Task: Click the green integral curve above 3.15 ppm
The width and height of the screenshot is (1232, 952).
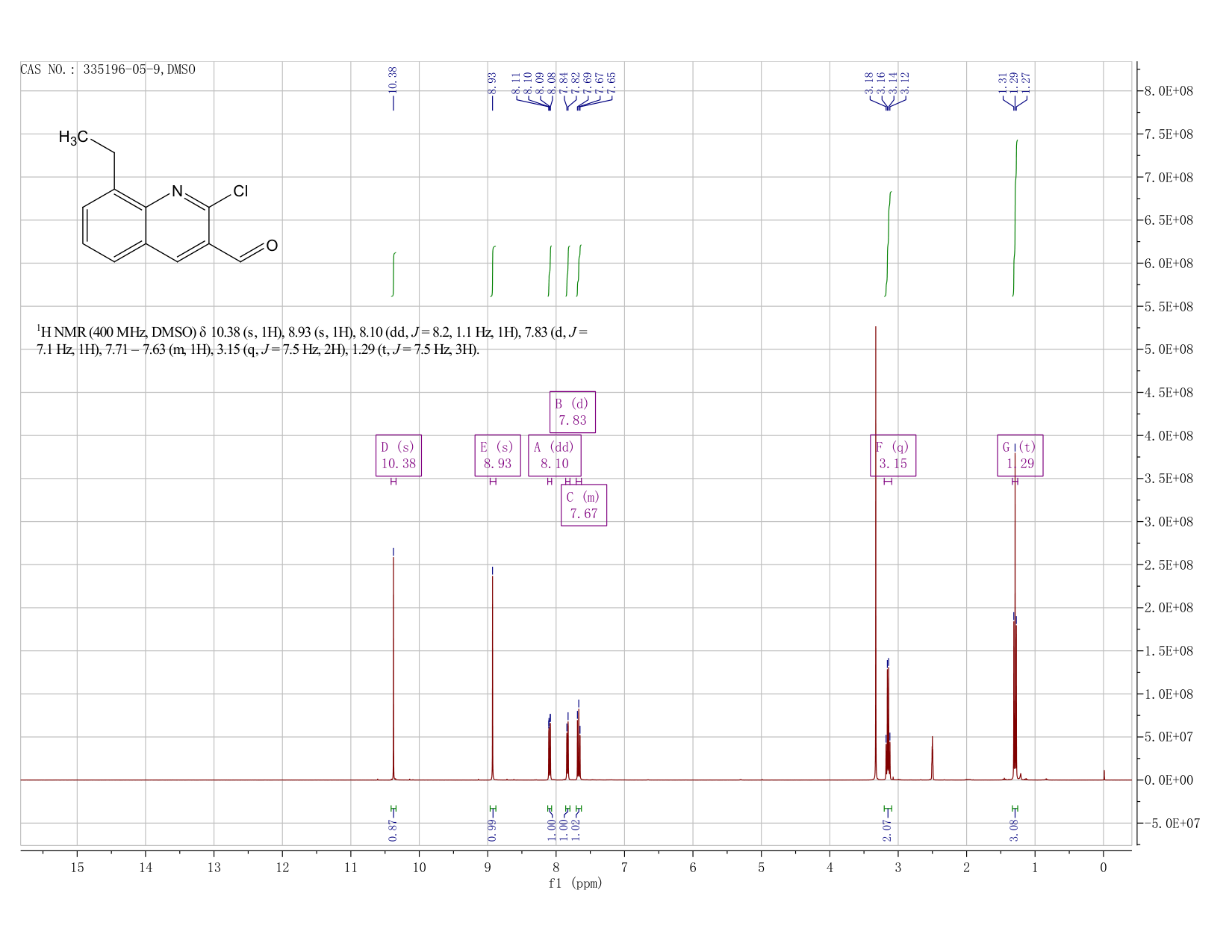Action: (888, 244)
